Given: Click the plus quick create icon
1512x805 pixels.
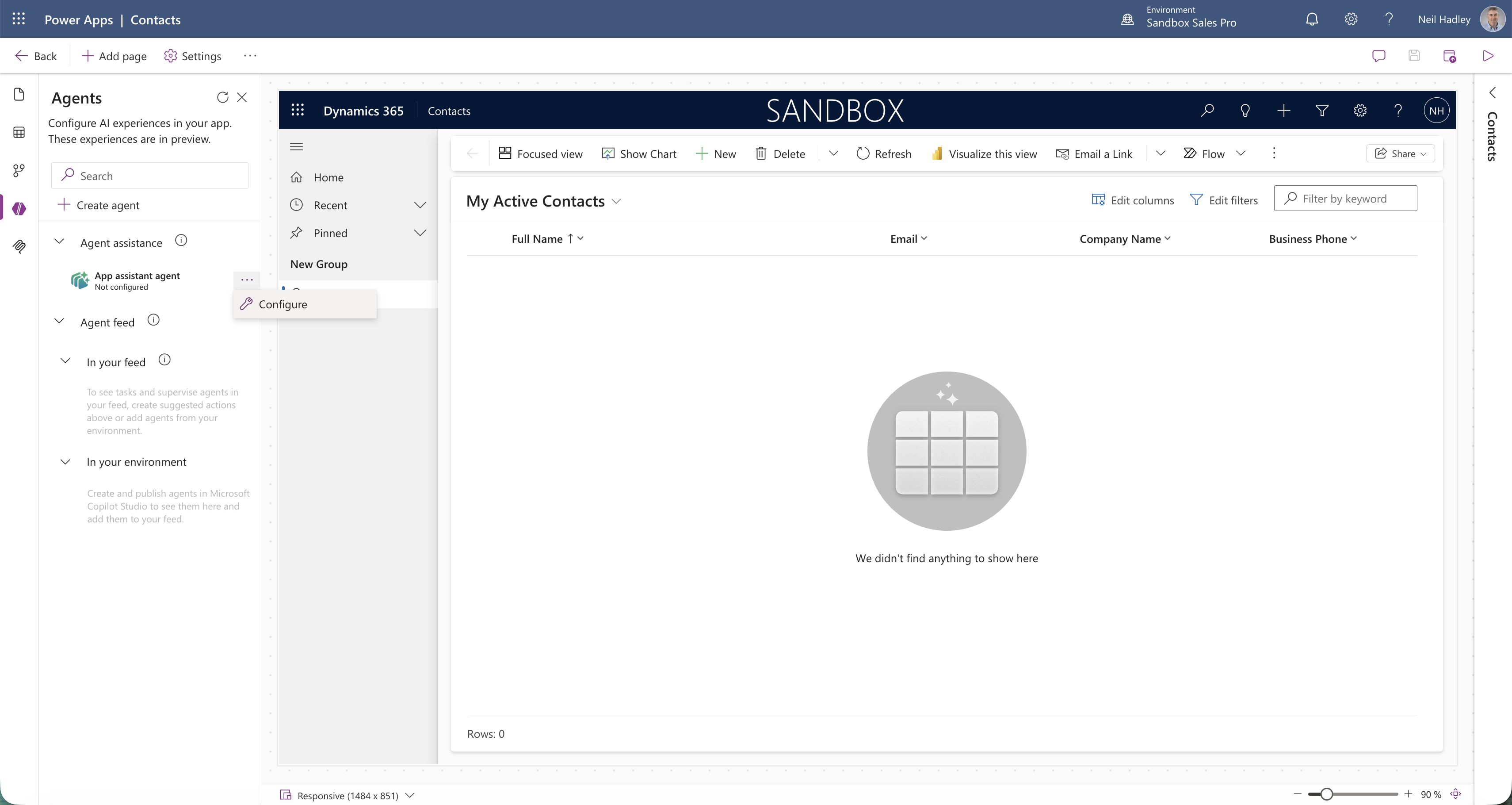Looking at the screenshot, I should 1284,111.
